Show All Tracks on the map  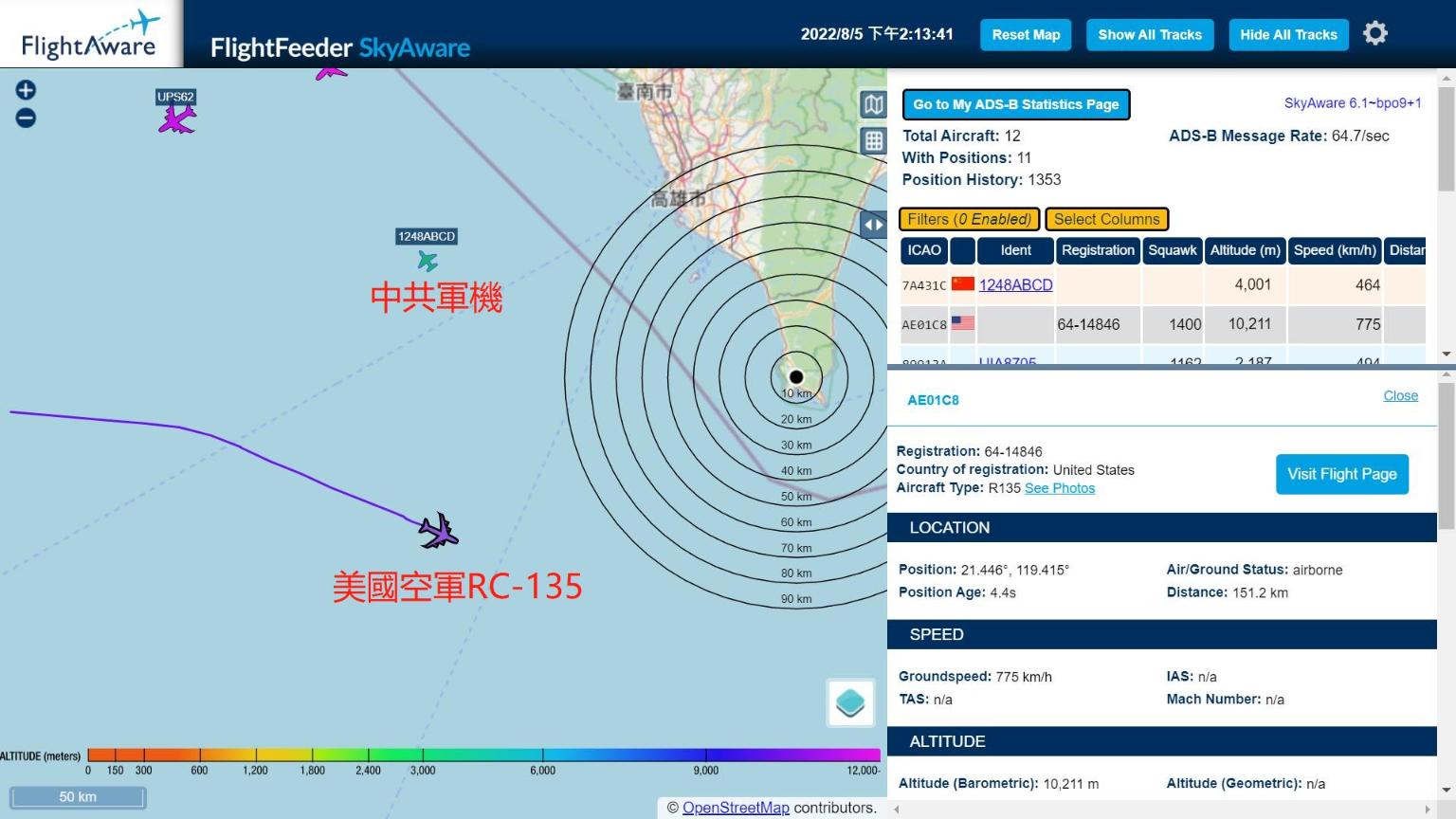[x=1149, y=35]
